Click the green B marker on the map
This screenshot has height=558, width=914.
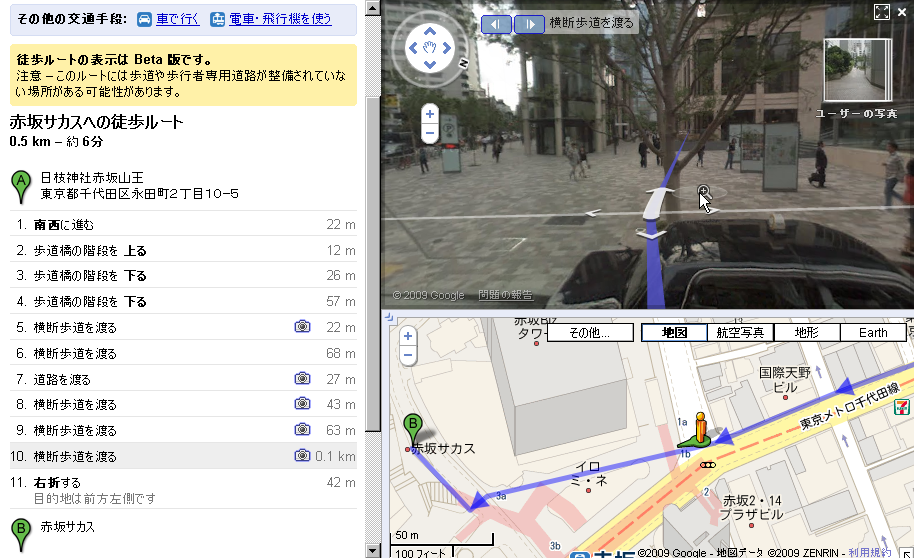pos(413,429)
